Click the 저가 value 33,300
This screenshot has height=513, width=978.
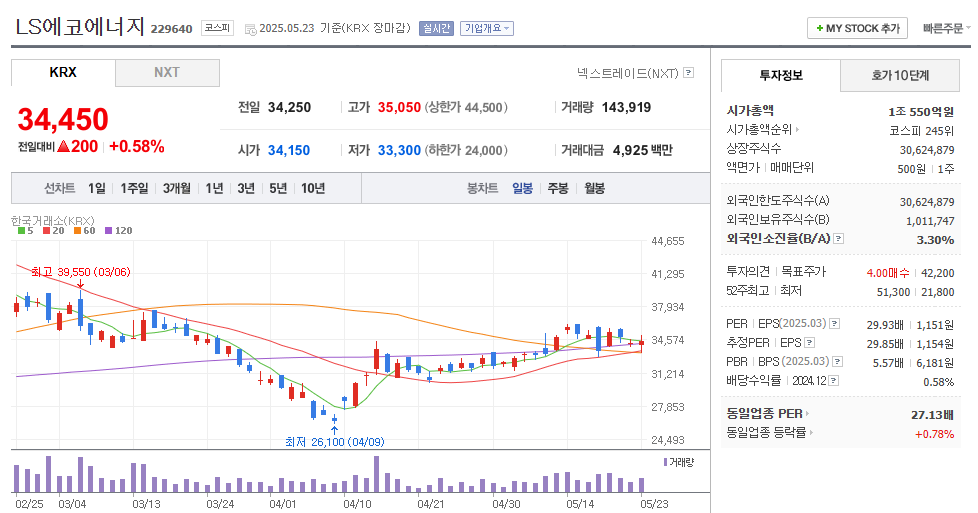pos(399,150)
